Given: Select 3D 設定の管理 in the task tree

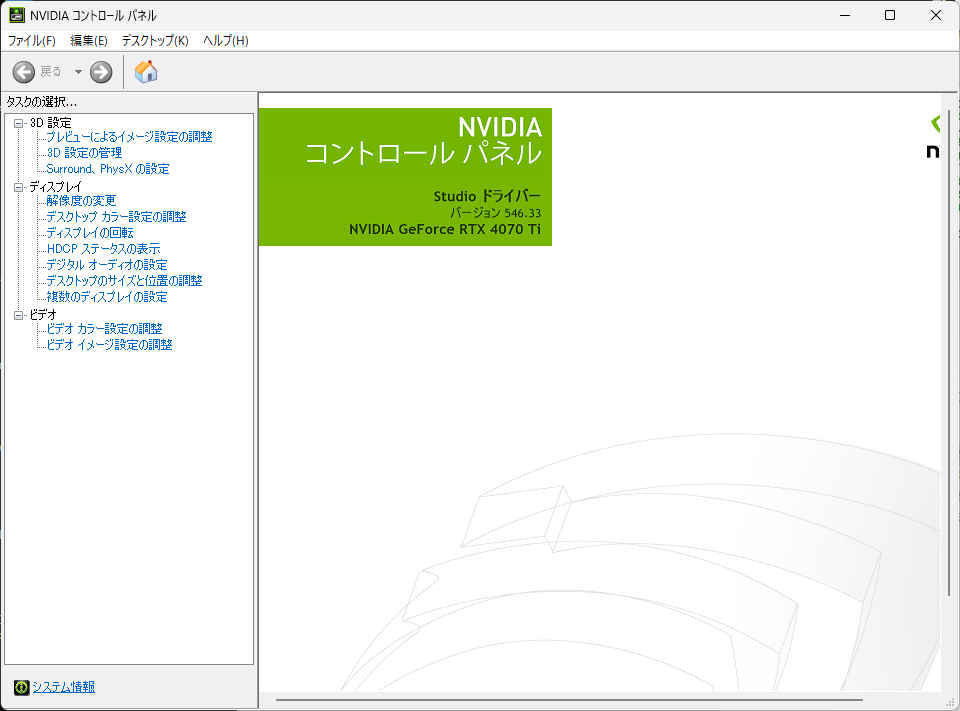Looking at the screenshot, I should pyautogui.click(x=84, y=153).
